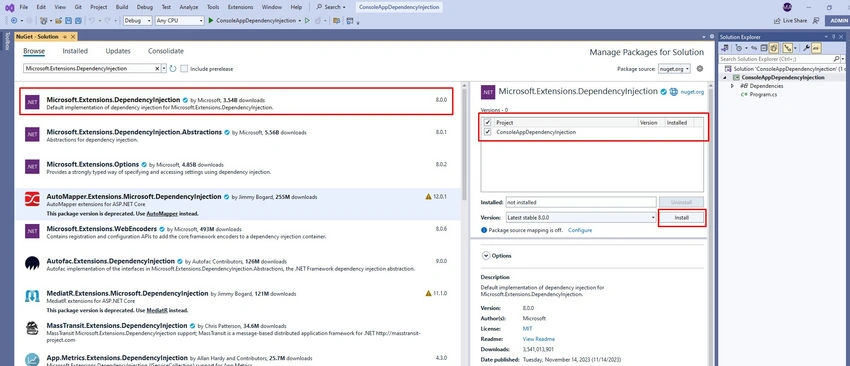Click the user account avatar
The width and height of the screenshot is (850, 366).
click(788, 7)
